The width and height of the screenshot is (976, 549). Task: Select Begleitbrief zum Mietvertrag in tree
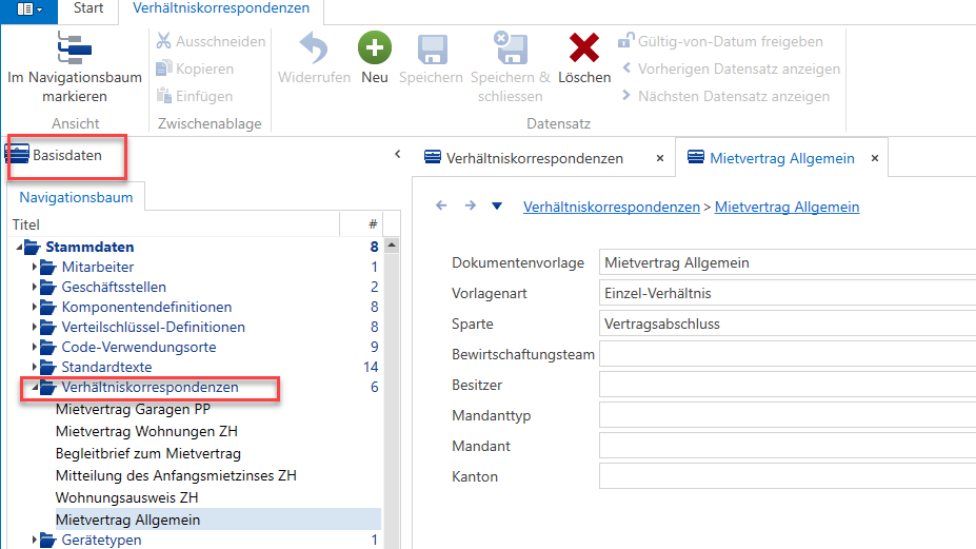click(148, 453)
